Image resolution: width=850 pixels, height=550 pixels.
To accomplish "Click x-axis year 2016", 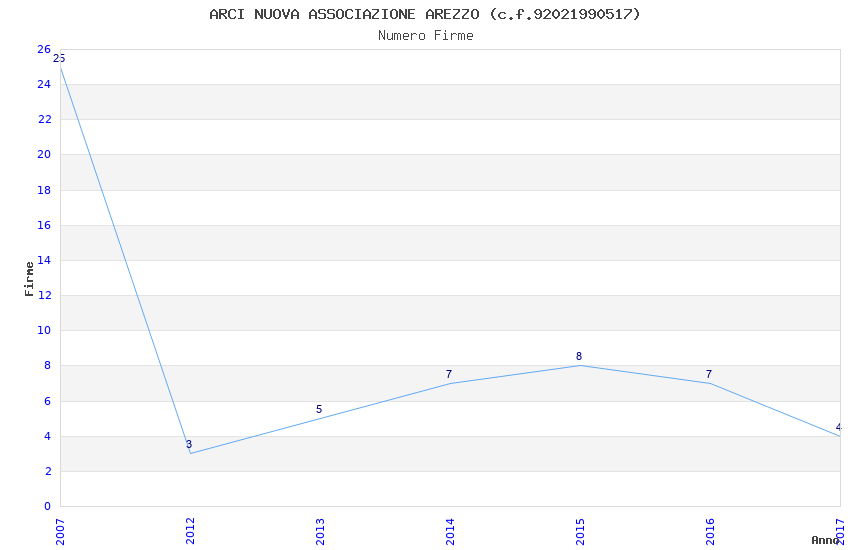I will coord(710,532).
